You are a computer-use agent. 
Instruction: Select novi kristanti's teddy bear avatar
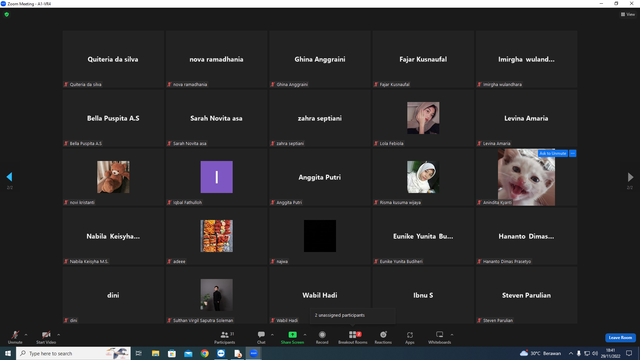coord(113,177)
